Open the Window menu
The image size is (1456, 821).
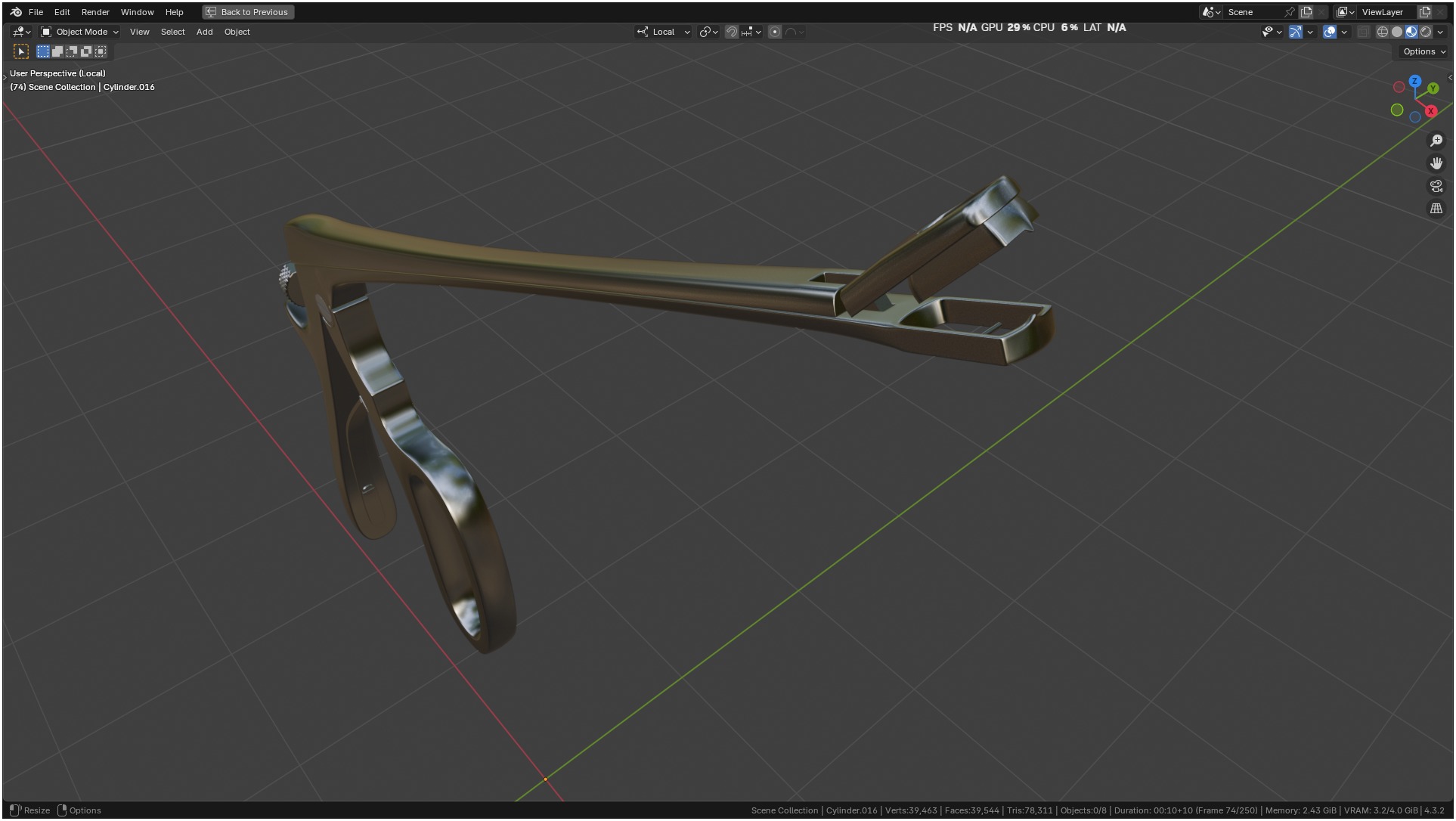(137, 12)
